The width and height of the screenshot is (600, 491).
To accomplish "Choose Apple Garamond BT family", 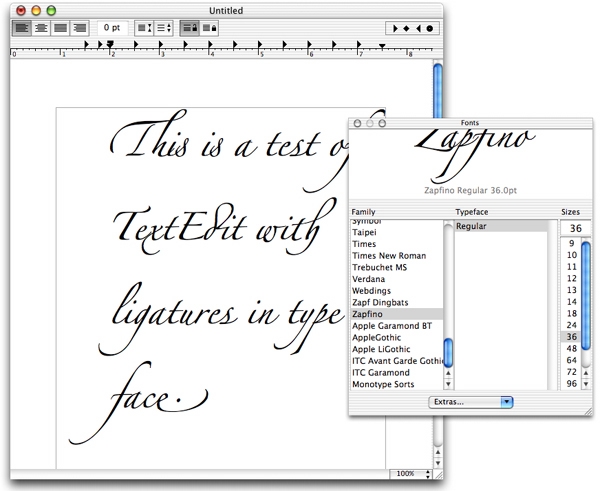I will pos(397,326).
